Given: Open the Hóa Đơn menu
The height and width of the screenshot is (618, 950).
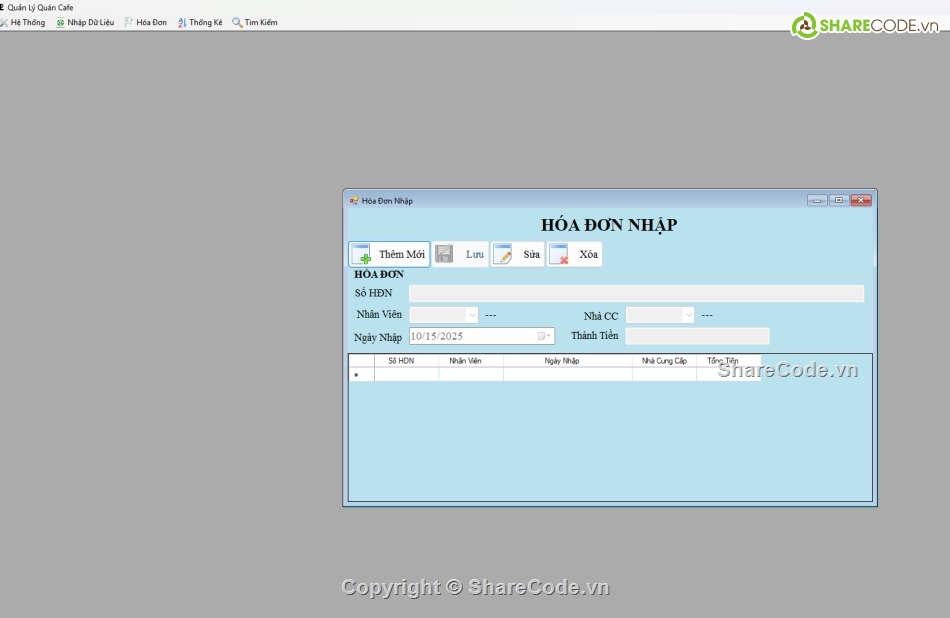Looking at the screenshot, I should tap(146, 22).
